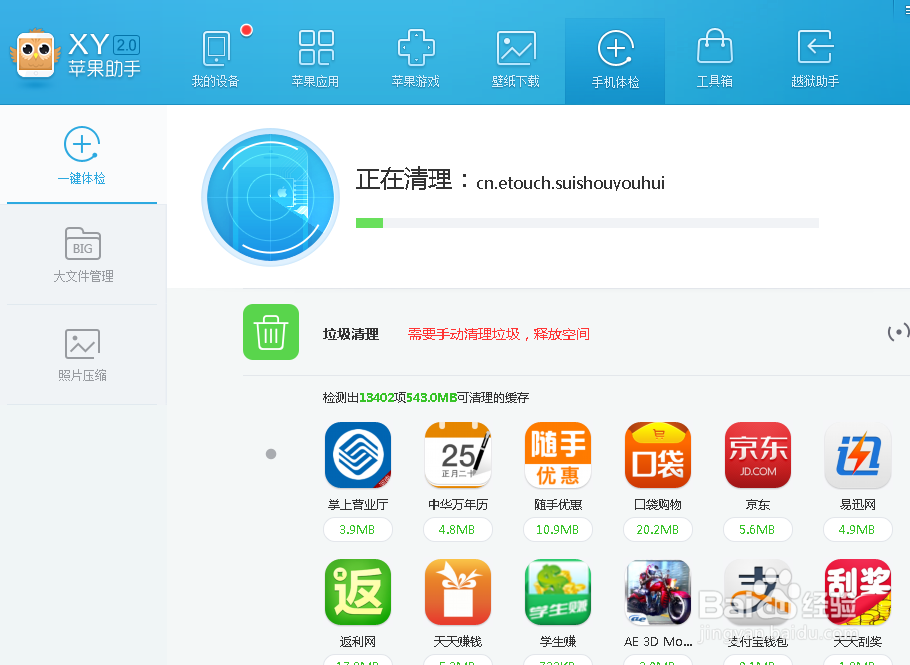Click the green trash can 垃圾清理 icon
This screenshot has width=910, height=665.
[x=271, y=332]
